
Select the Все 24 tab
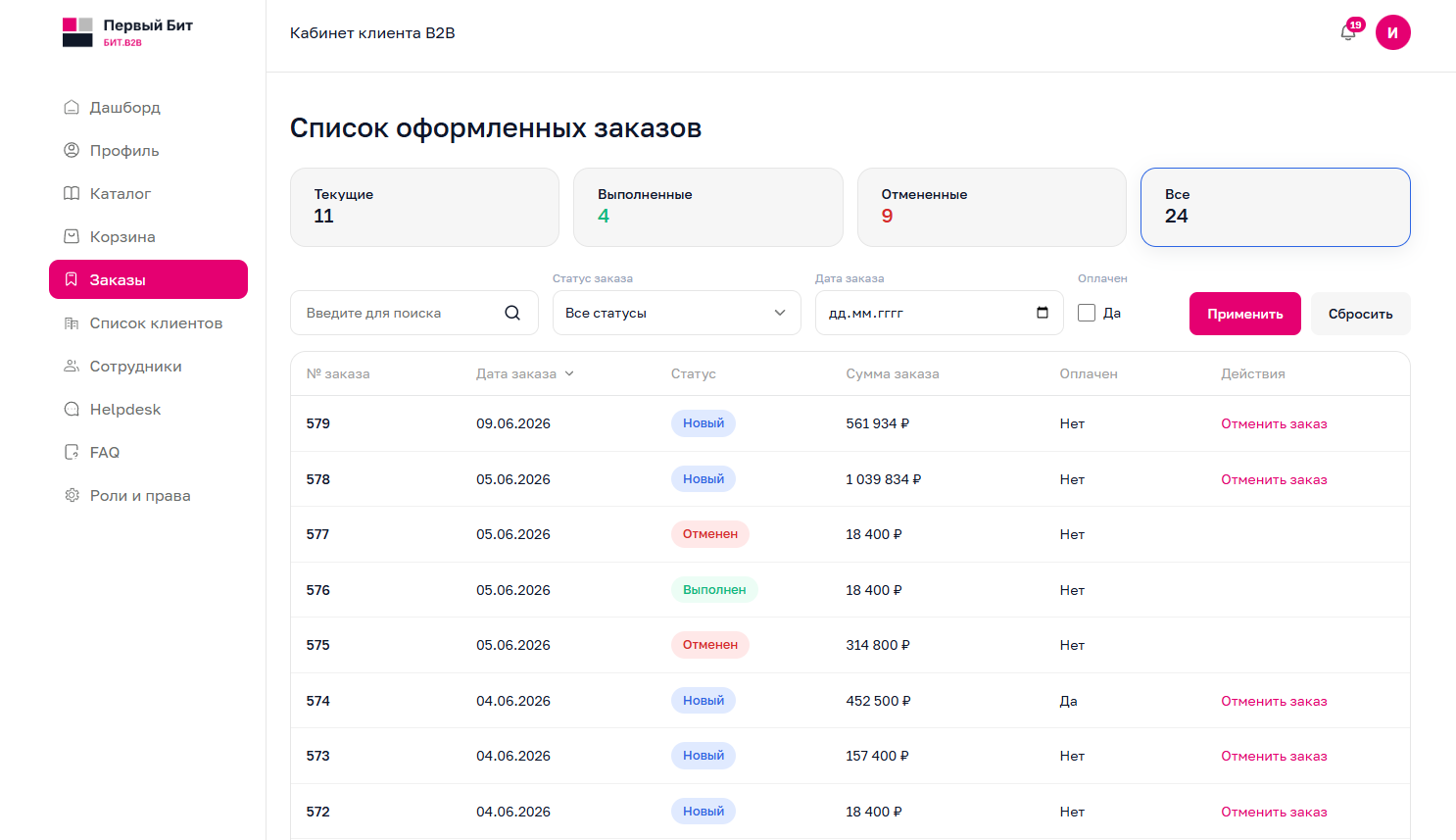[x=1276, y=207]
